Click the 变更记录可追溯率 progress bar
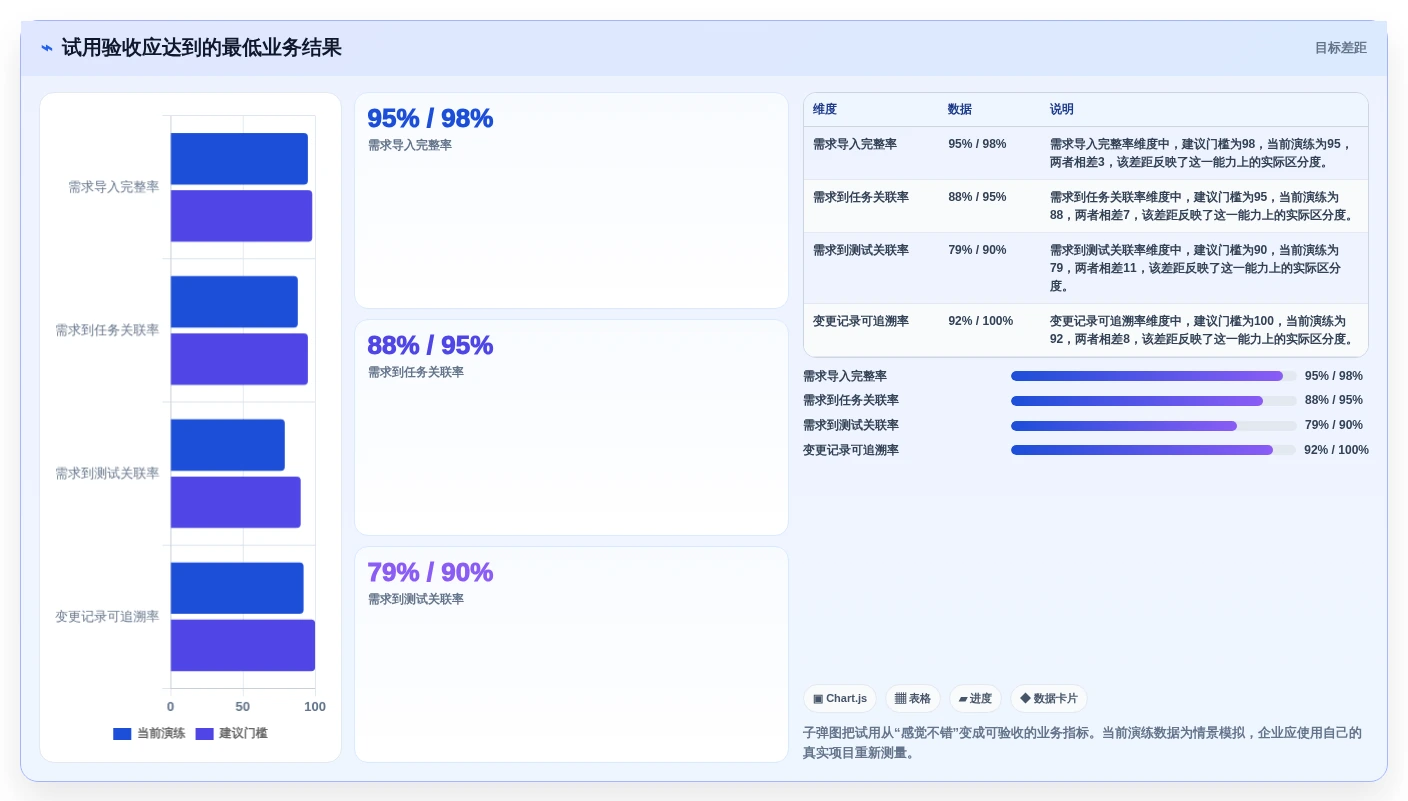Screen dimensions: 1408x801 click(1153, 450)
